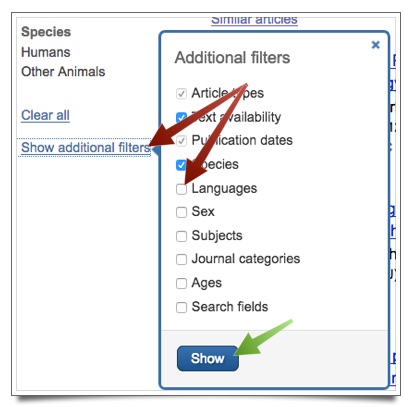The height and width of the screenshot is (407, 414).
Task: Open the Similar articles link
Action: 254,19
